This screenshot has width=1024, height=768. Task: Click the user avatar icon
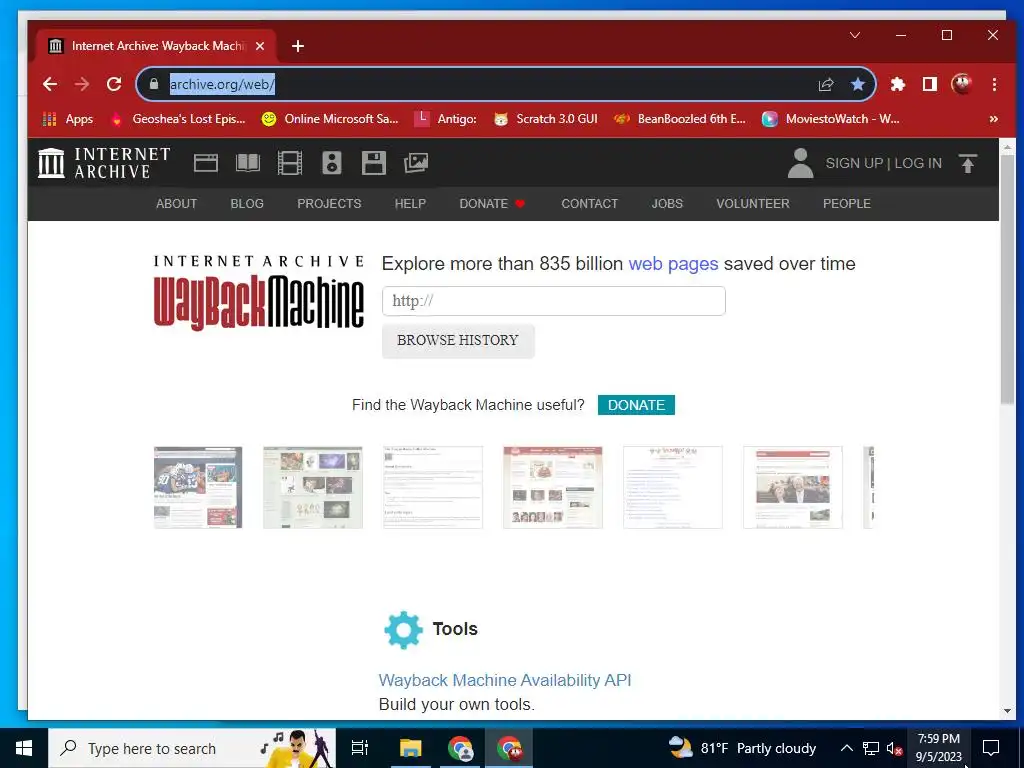800,163
